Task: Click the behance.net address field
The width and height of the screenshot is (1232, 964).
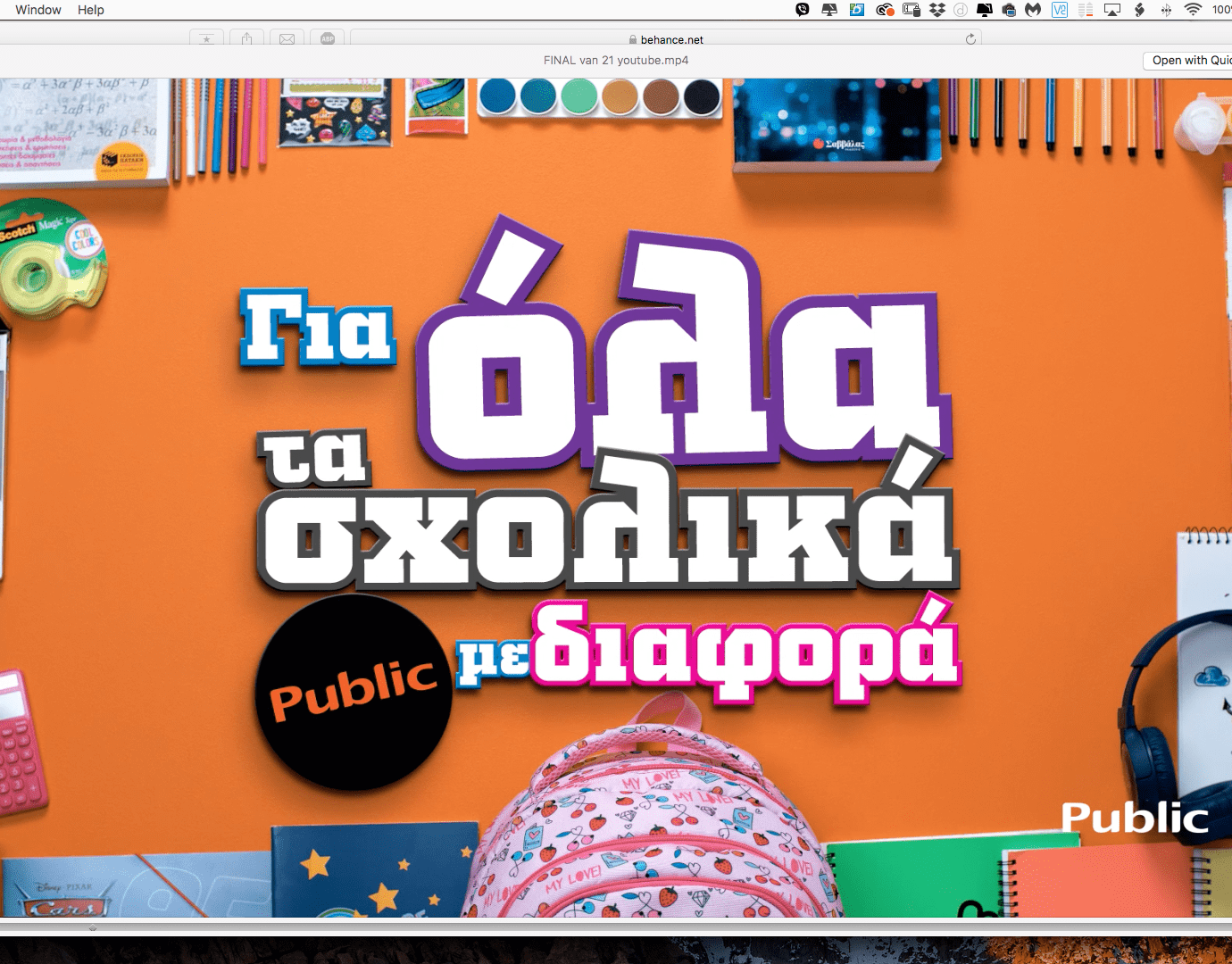Action: [x=665, y=39]
